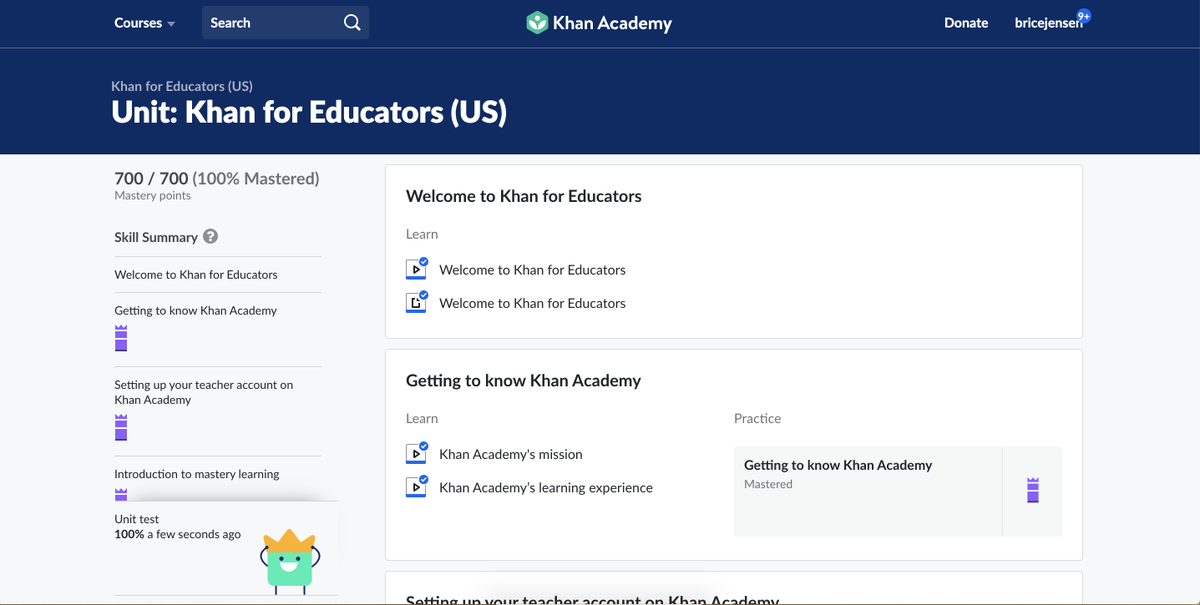1200x605 pixels.
Task: Click the Donate link
Action: tap(966, 23)
